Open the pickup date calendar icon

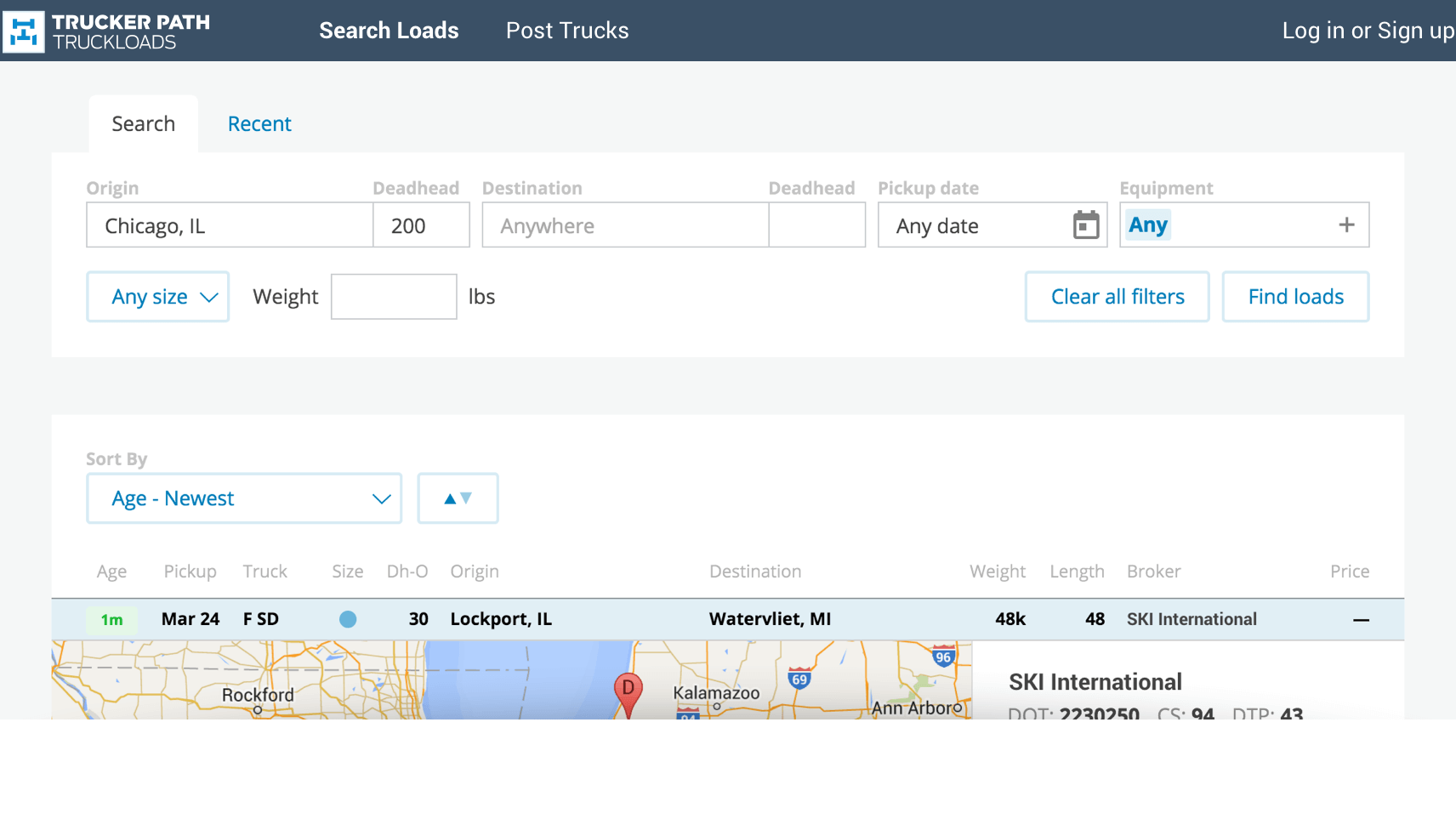1085,225
